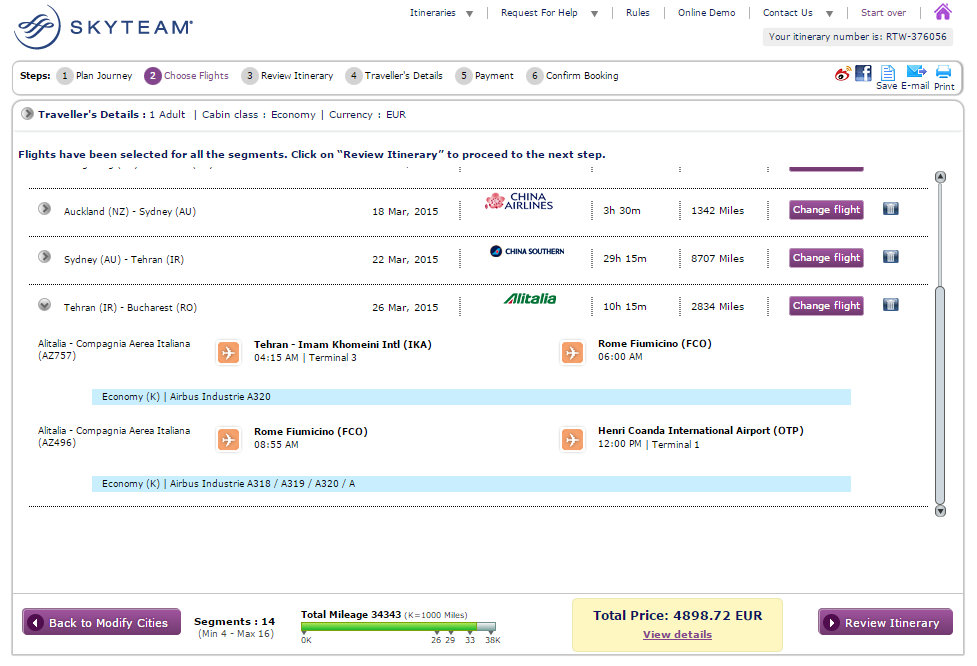Image resolution: width=977 pixels, height=666 pixels.
Task: Click the purple Review Itinerary button
Action: pyautogui.click(x=885, y=622)
